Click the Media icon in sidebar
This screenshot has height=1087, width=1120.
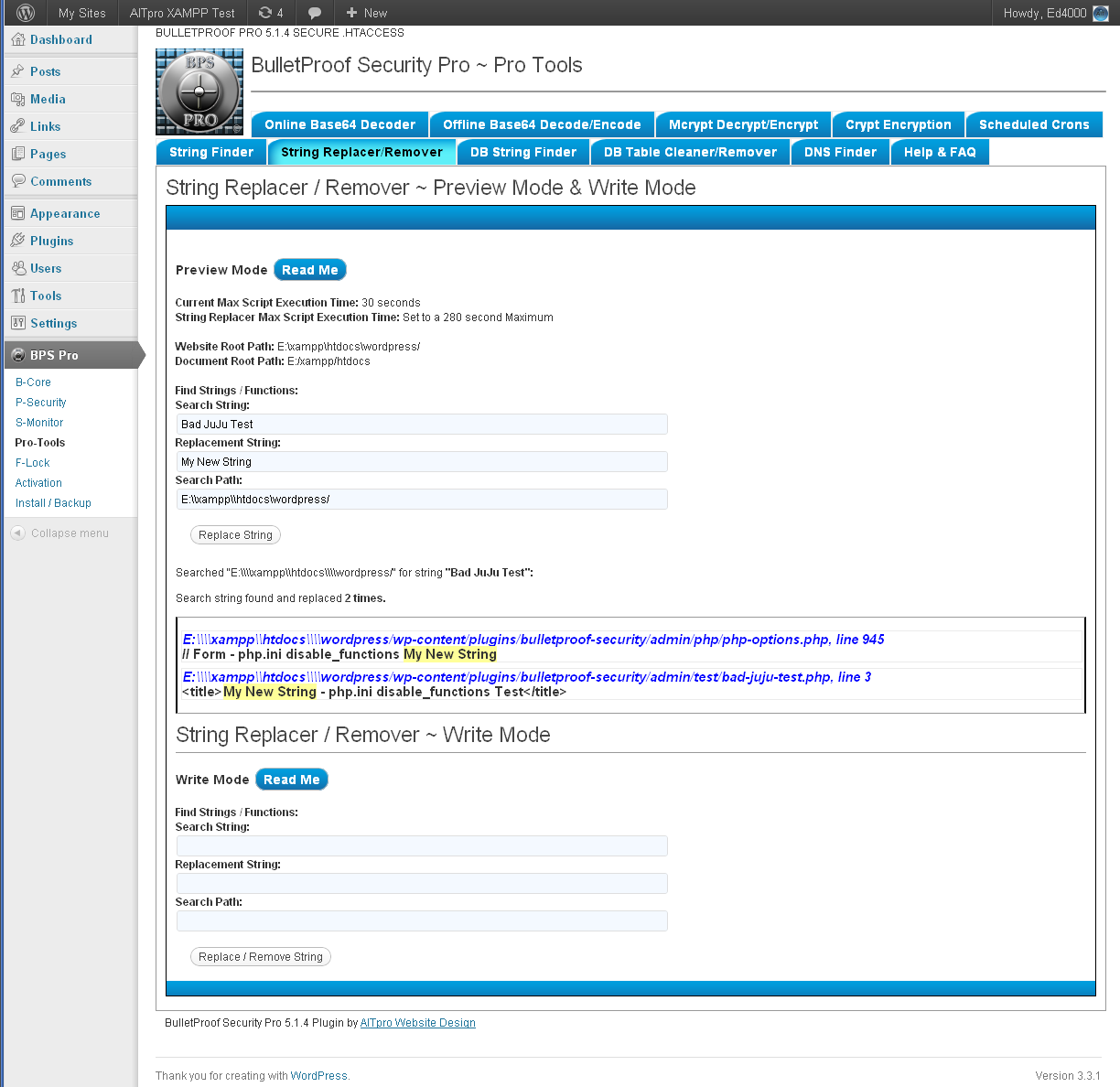pyautogui.click(x=17, y=99)
